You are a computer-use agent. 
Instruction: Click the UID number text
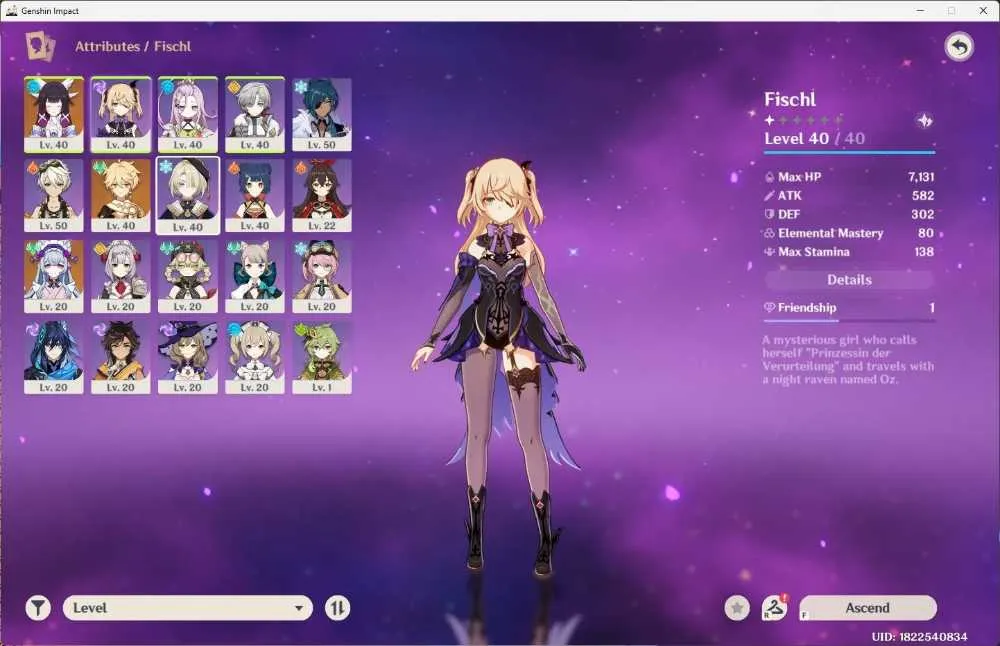[x=919, y=636]
